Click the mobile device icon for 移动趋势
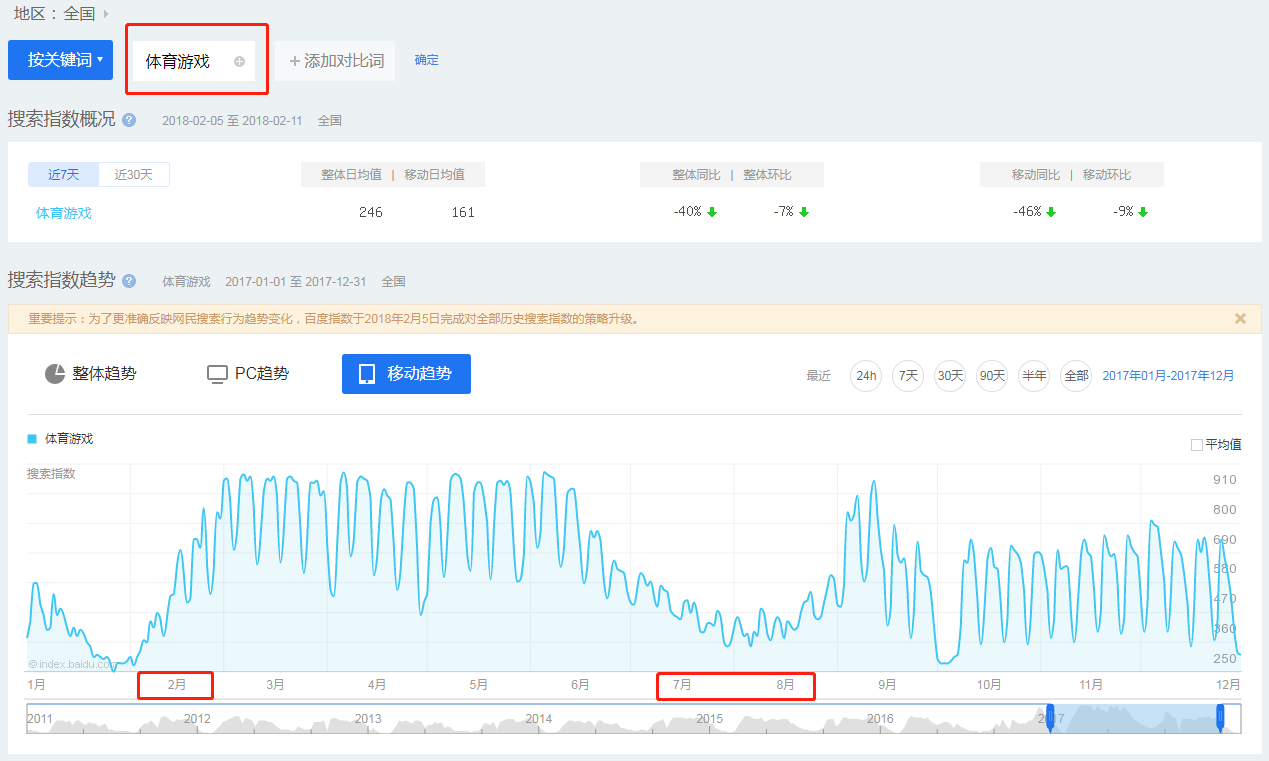The width and height of the screenshot is (1269, 761). point(367,374)
